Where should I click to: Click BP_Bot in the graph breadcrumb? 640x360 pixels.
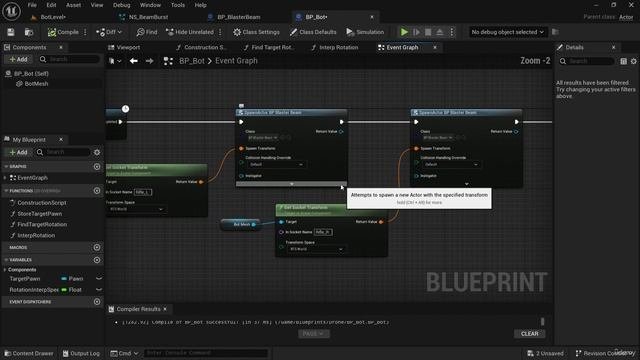pos(192,61)
